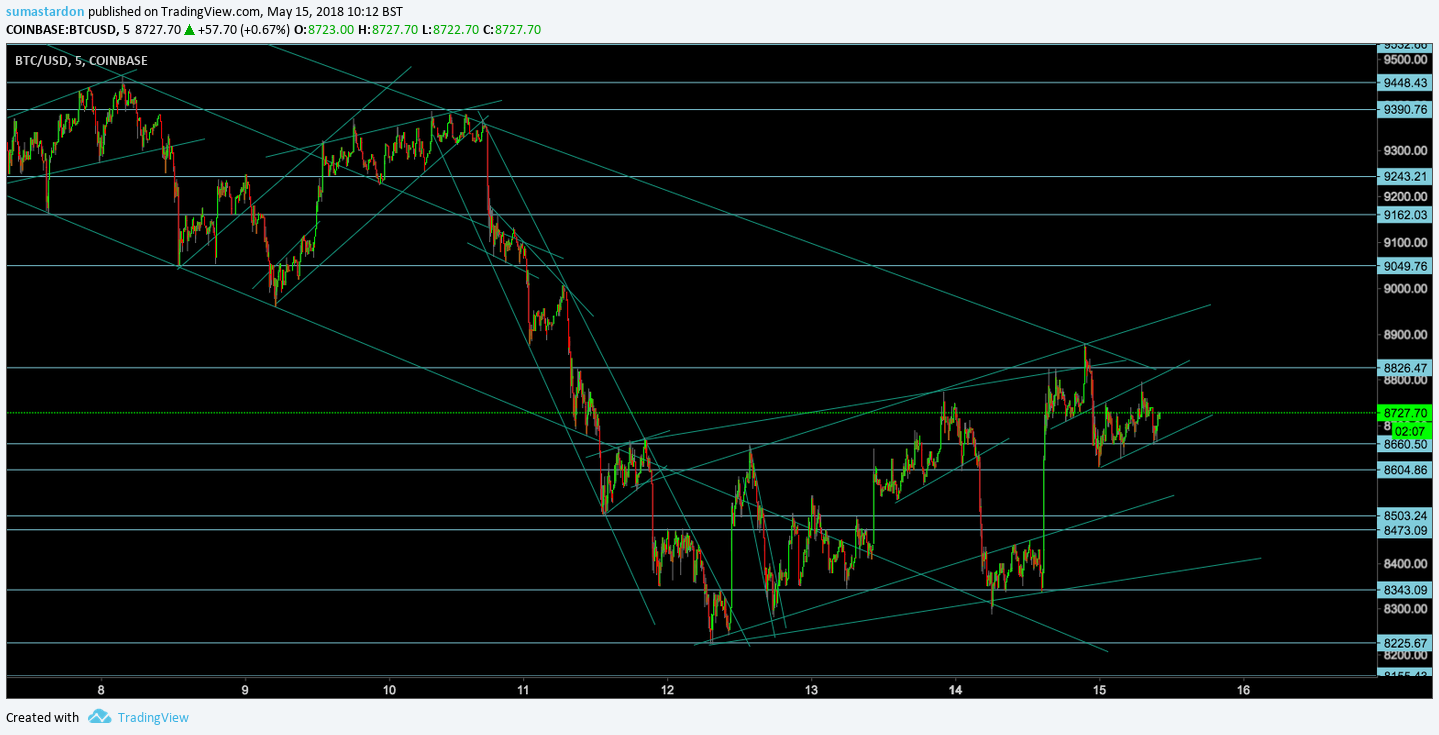Click the 8604.86 price label

pyautogui.click(x=1407, y=470)
